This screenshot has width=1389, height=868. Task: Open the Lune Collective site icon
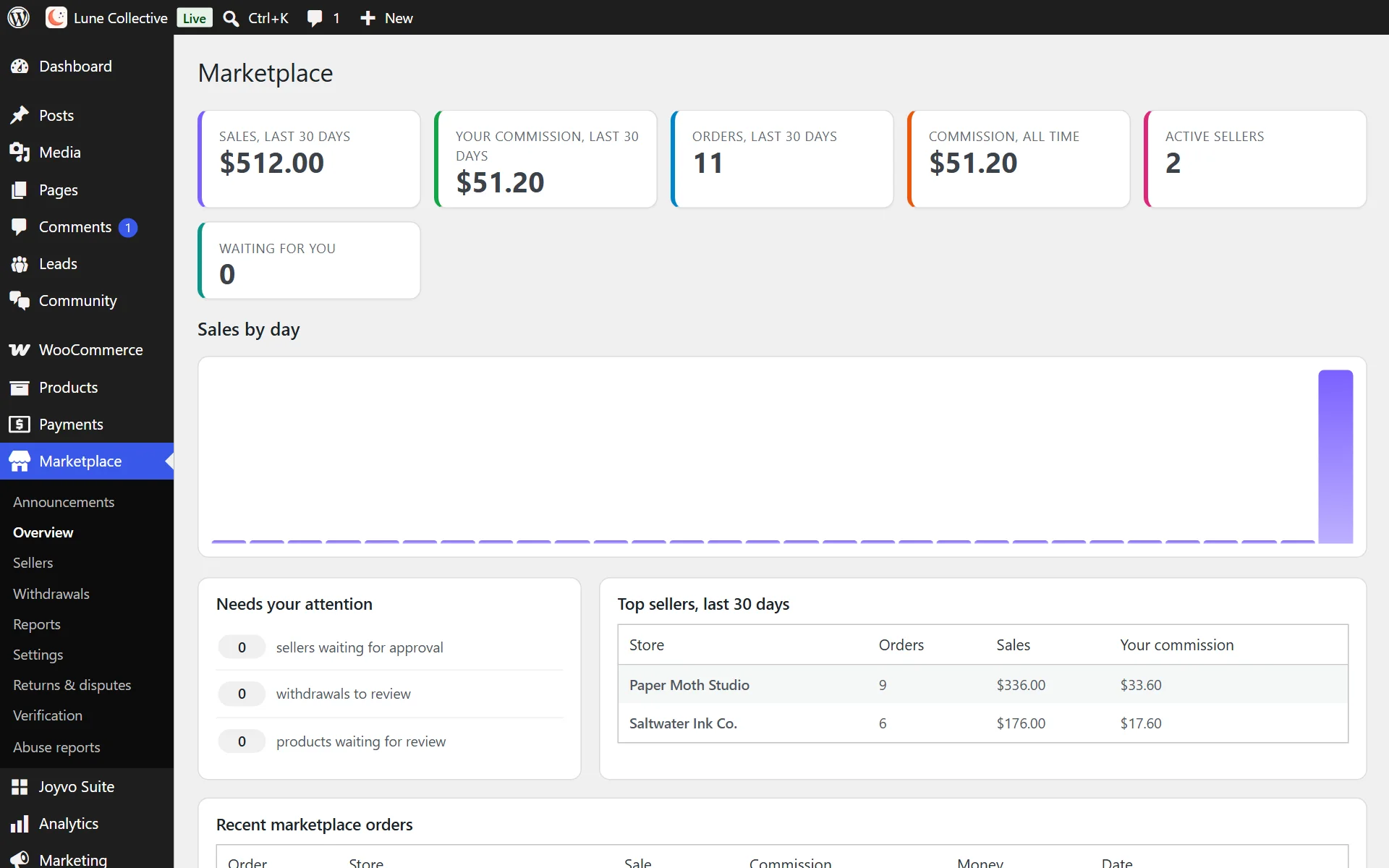point(56,17)
